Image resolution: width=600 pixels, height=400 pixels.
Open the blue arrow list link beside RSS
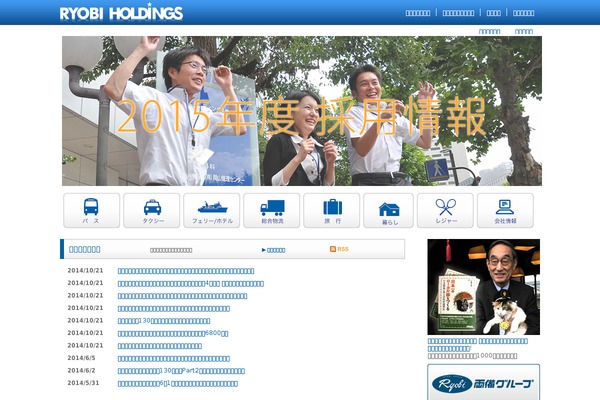click(x=274, y=250)
